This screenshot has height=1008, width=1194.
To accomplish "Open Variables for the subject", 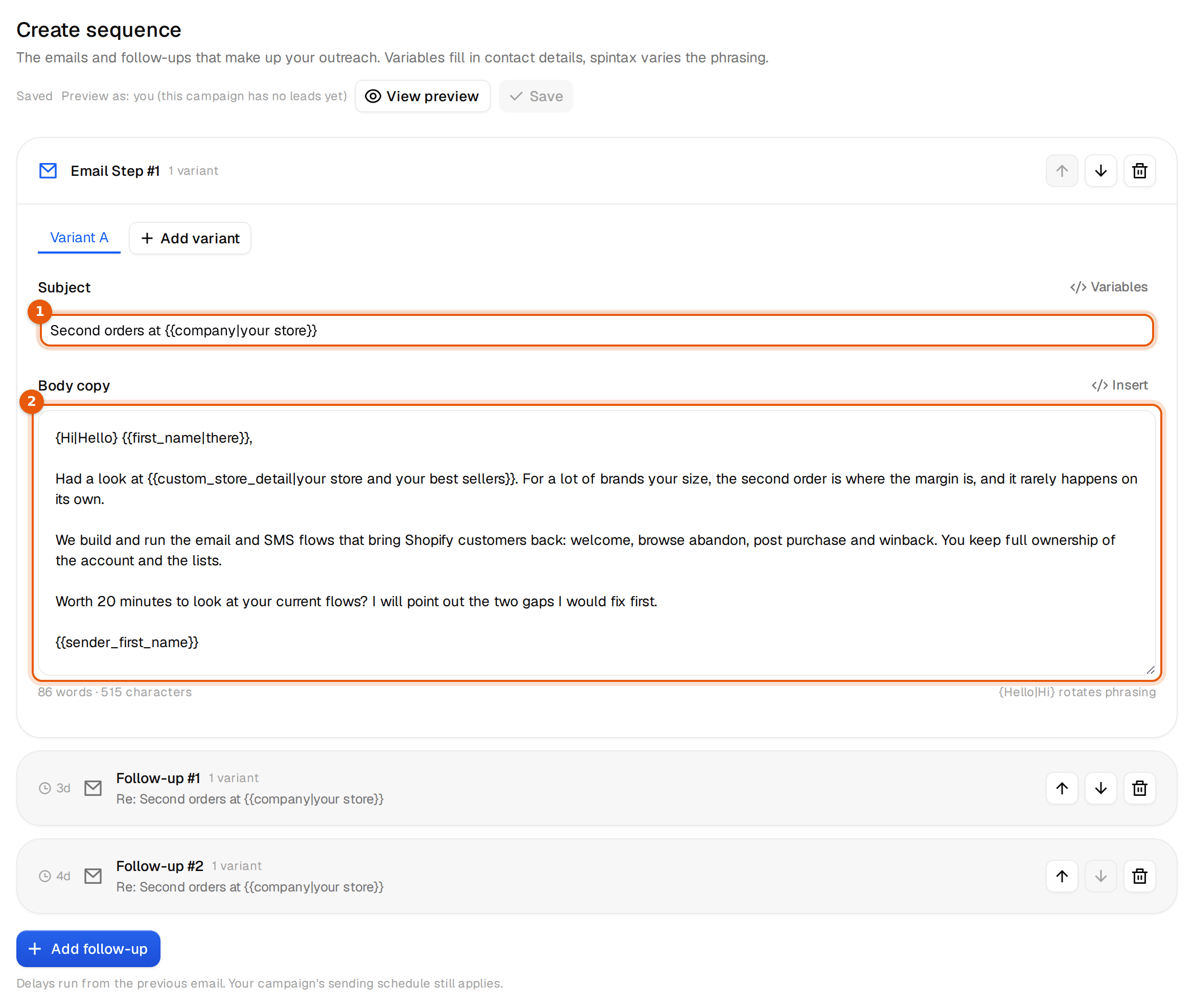I will click(1108, 287).
